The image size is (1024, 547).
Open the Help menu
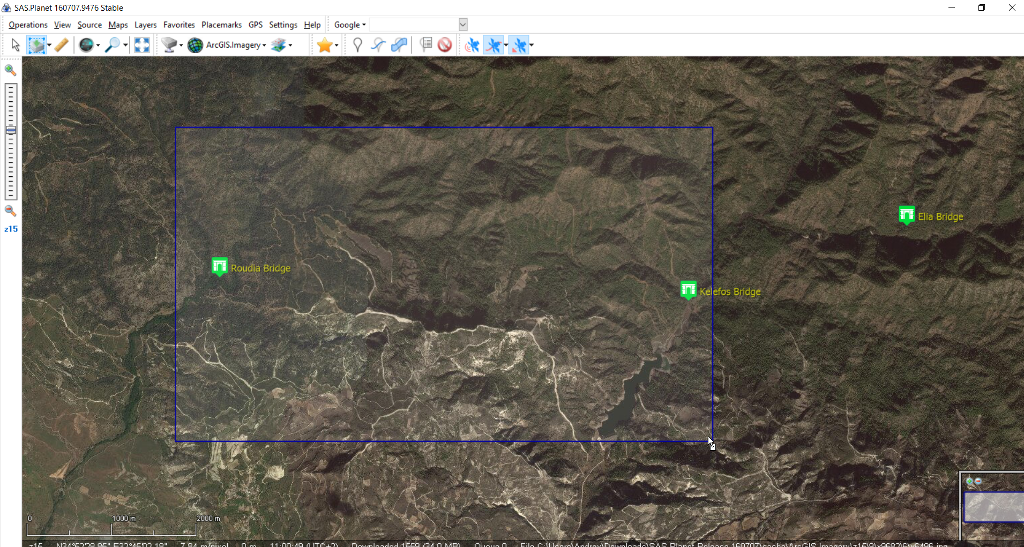pyautogui.click(x=312, y=25)
